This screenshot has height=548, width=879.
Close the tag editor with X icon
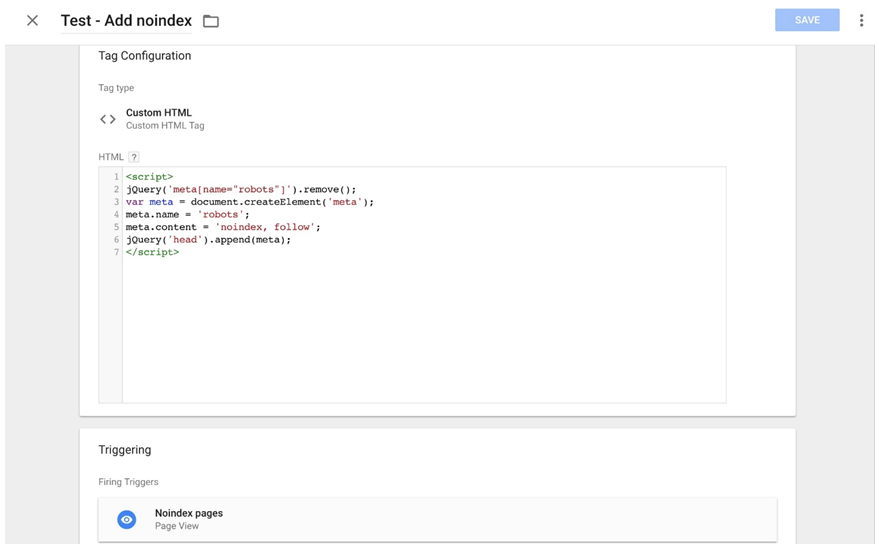point(33,21)
